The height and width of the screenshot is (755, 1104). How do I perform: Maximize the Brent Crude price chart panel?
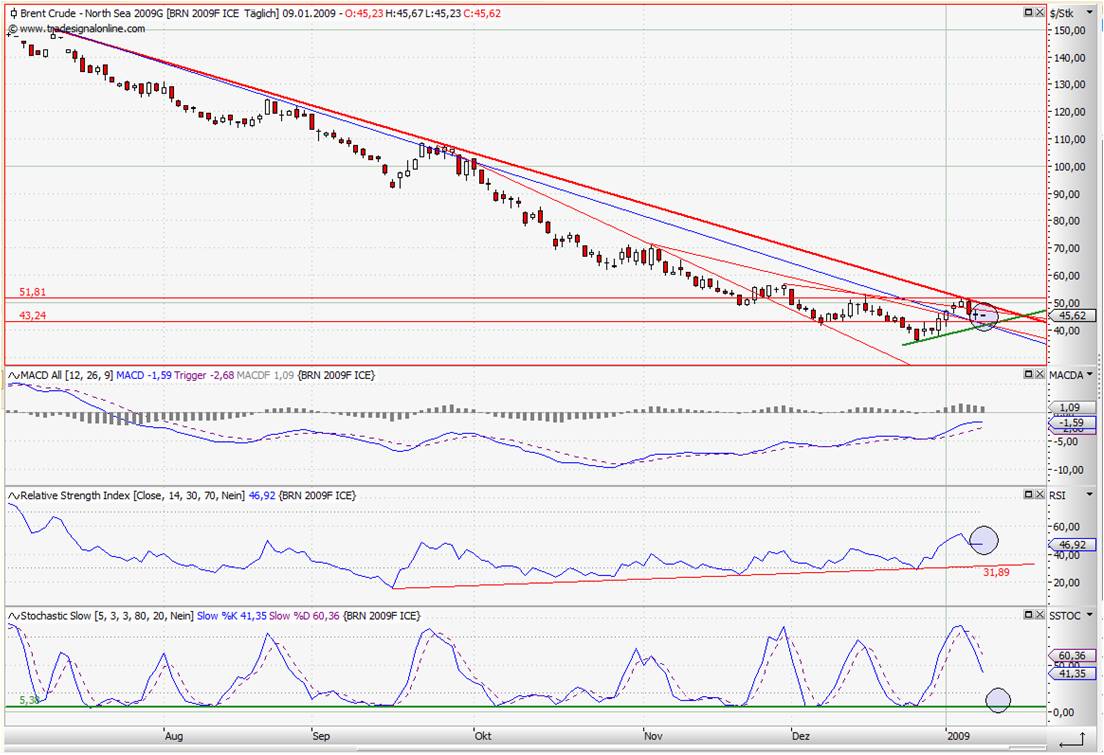1027,13
